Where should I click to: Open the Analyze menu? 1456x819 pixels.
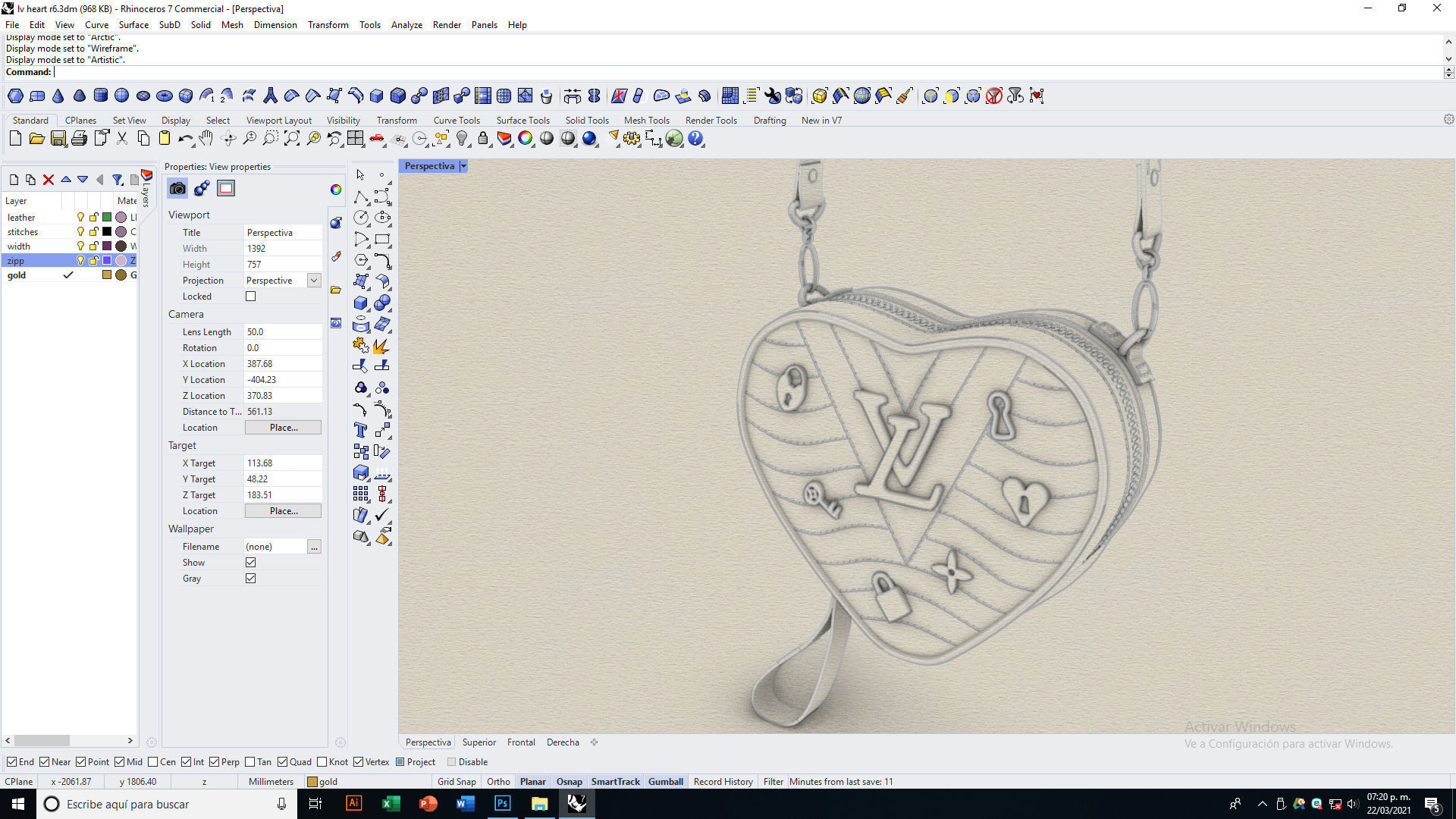pos(406,25)
